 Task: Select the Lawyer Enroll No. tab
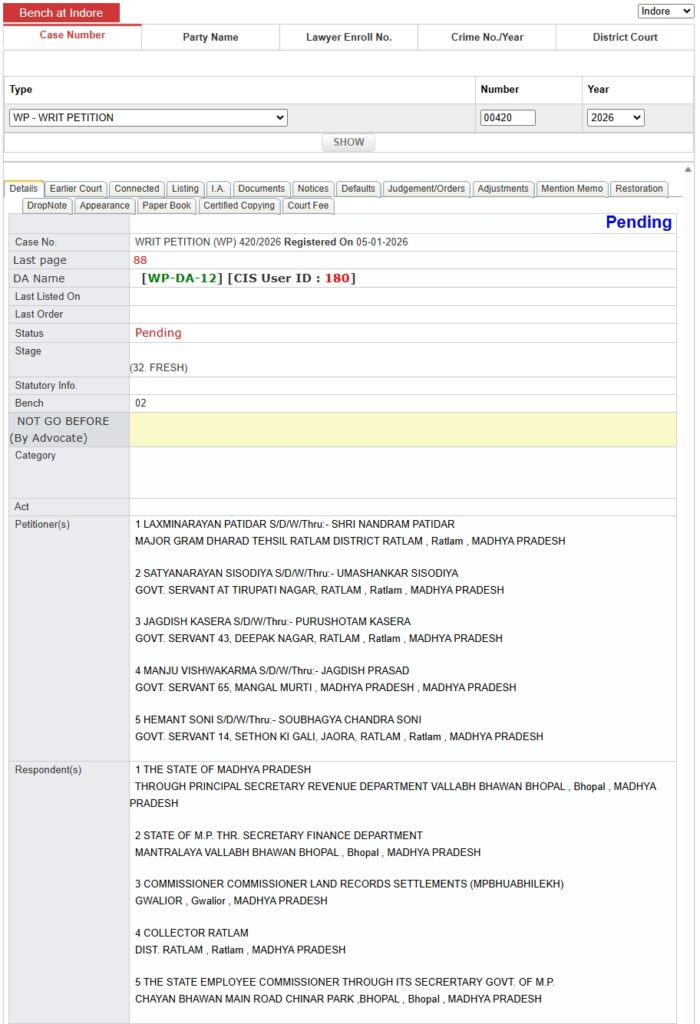[348, 37]
